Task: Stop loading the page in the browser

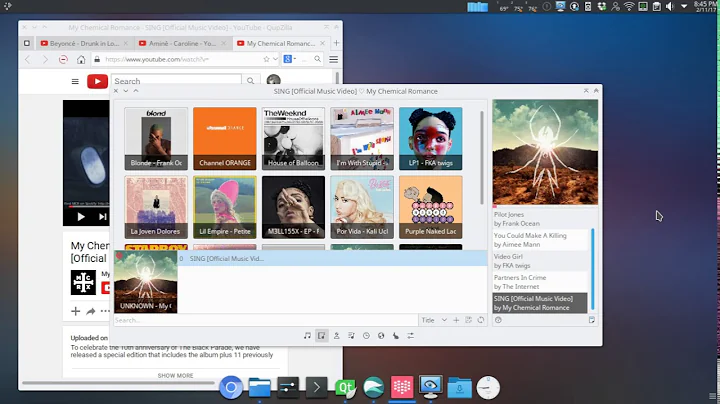Action: click(63, 59)
